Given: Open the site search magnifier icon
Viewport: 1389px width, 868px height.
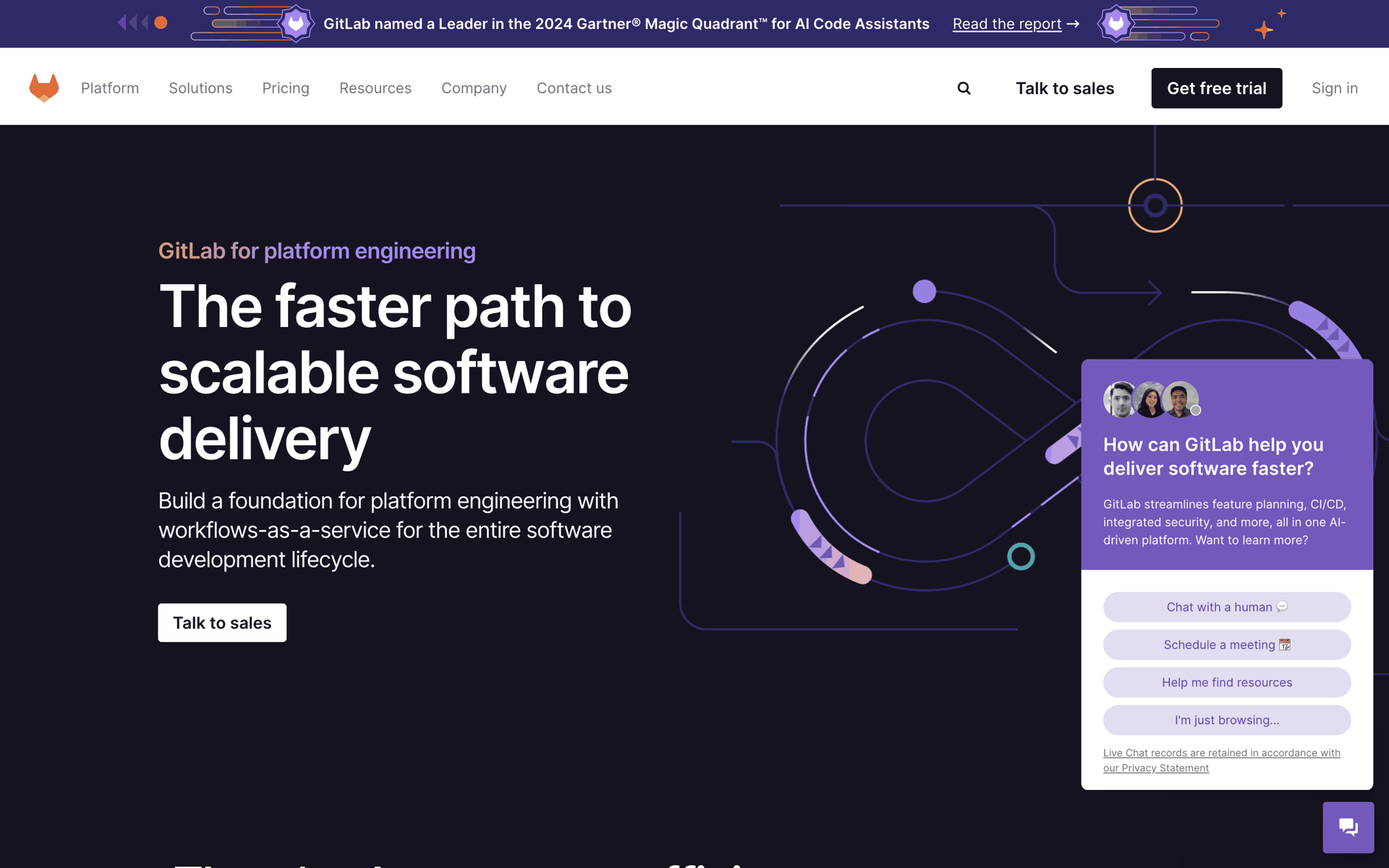Looking at the screenshot, I should 964,88.
